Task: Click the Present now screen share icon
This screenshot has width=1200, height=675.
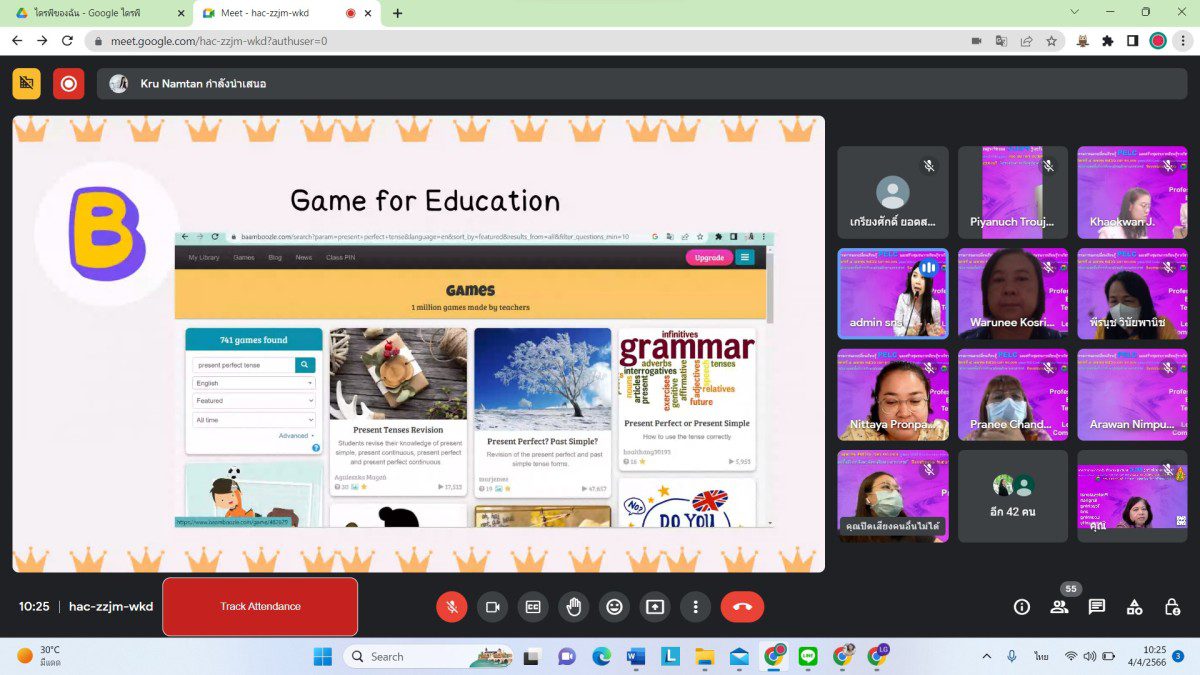Action: tap(655, 606)
